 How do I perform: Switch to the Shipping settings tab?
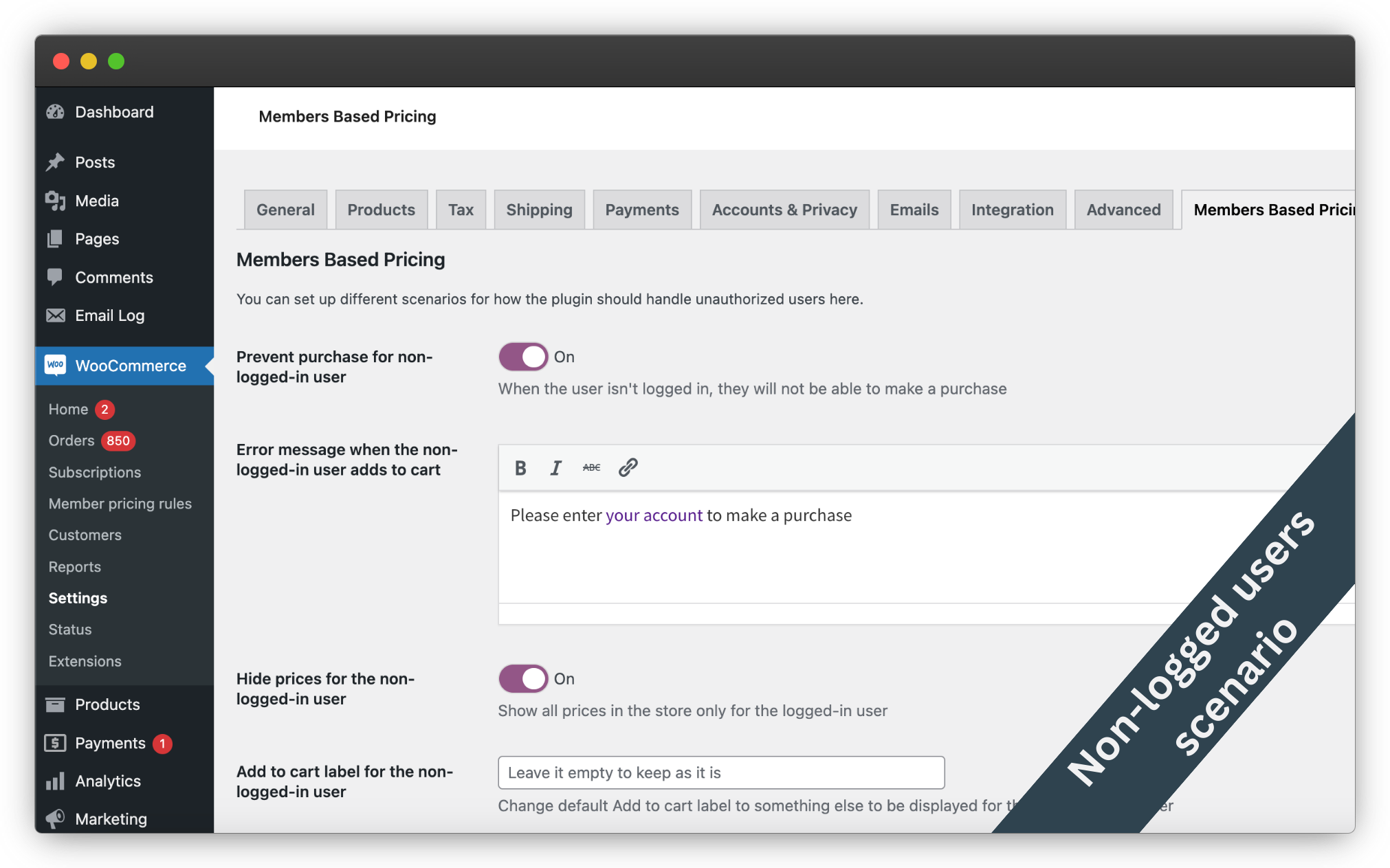(x=539, y=210)
